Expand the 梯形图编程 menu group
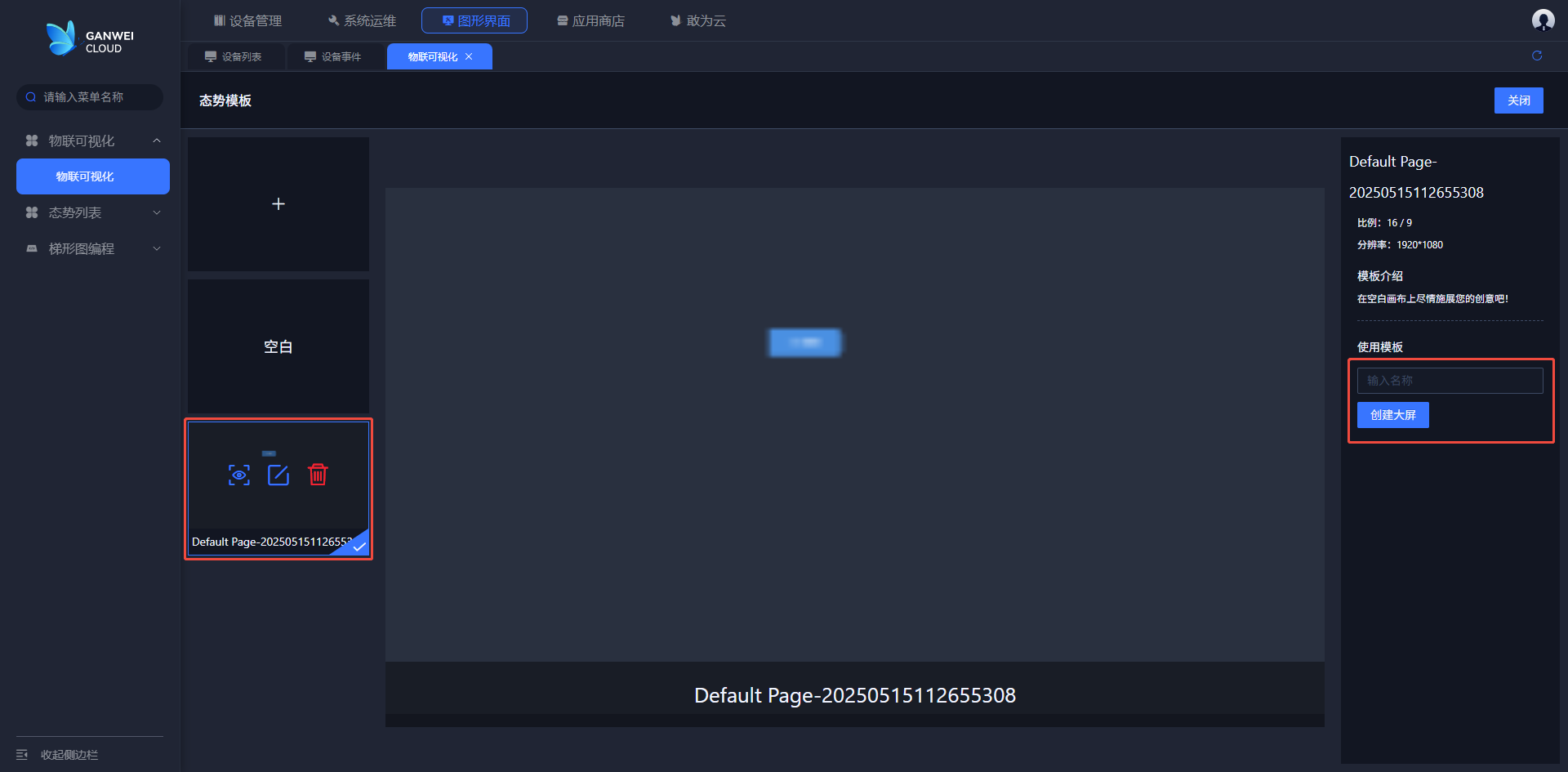This screenshot has height=772, width=1568. 157,248
